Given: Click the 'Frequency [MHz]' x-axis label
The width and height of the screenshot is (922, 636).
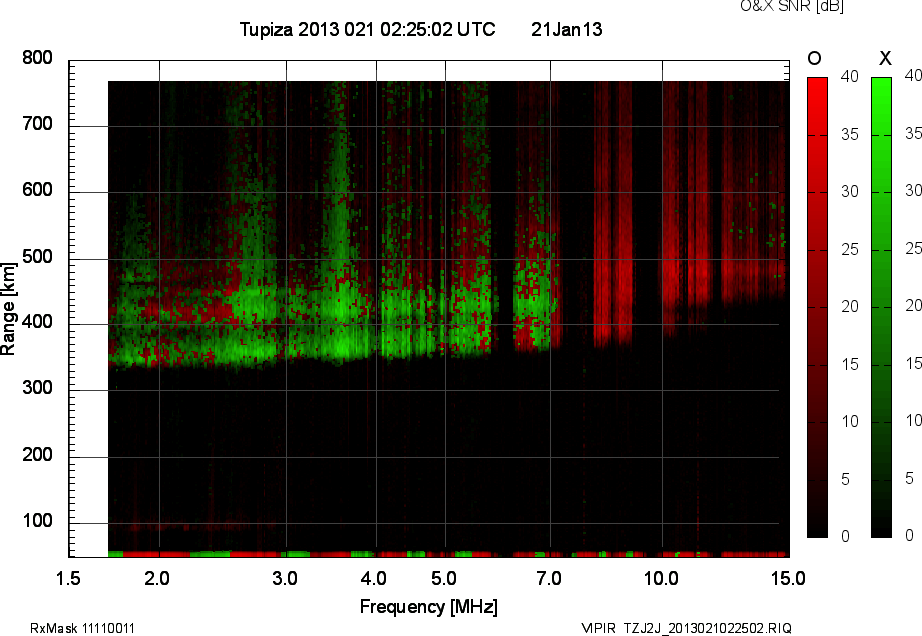Looking at the screenshot, I should click(429, 606).
